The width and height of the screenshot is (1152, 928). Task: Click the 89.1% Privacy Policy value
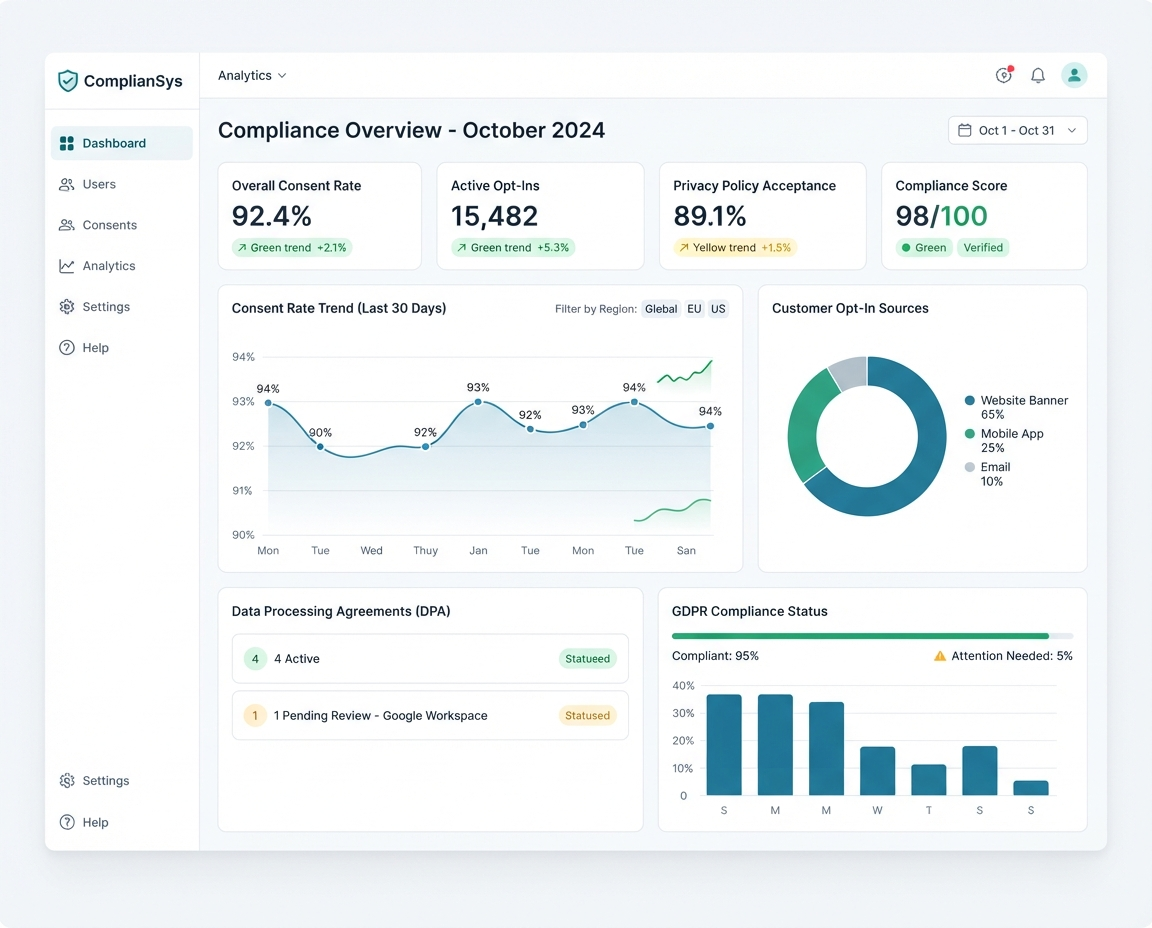pos(710,216)
